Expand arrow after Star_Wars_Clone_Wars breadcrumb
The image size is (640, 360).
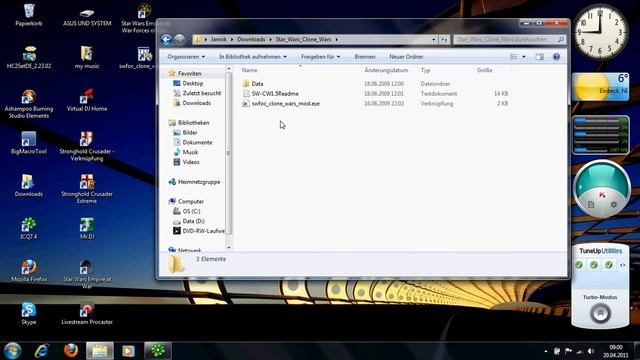(x=337, y=40)
